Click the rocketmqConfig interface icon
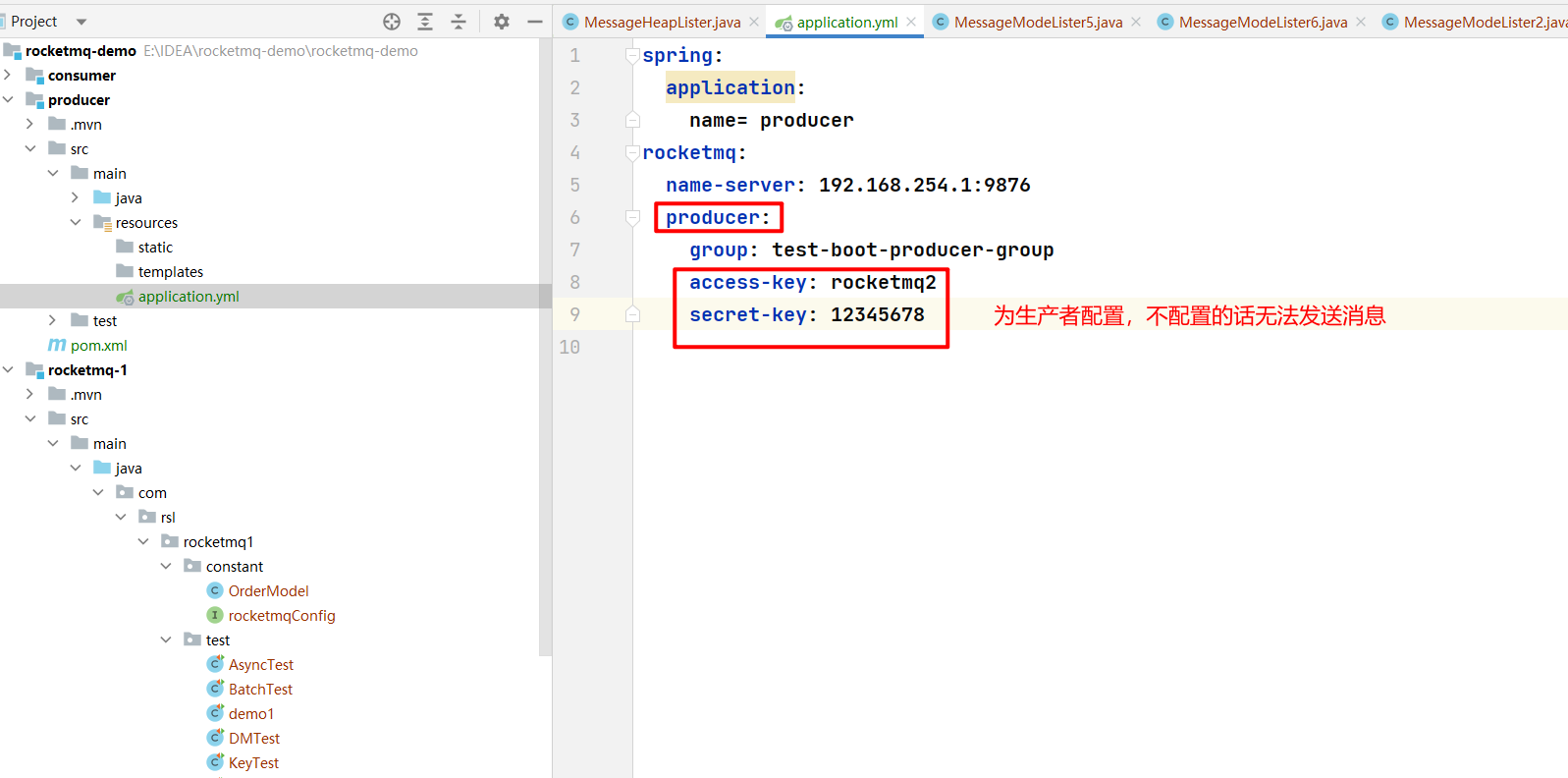Viewport: 1568px width, 778px height. pyautogui.click(x=215, y=615)
